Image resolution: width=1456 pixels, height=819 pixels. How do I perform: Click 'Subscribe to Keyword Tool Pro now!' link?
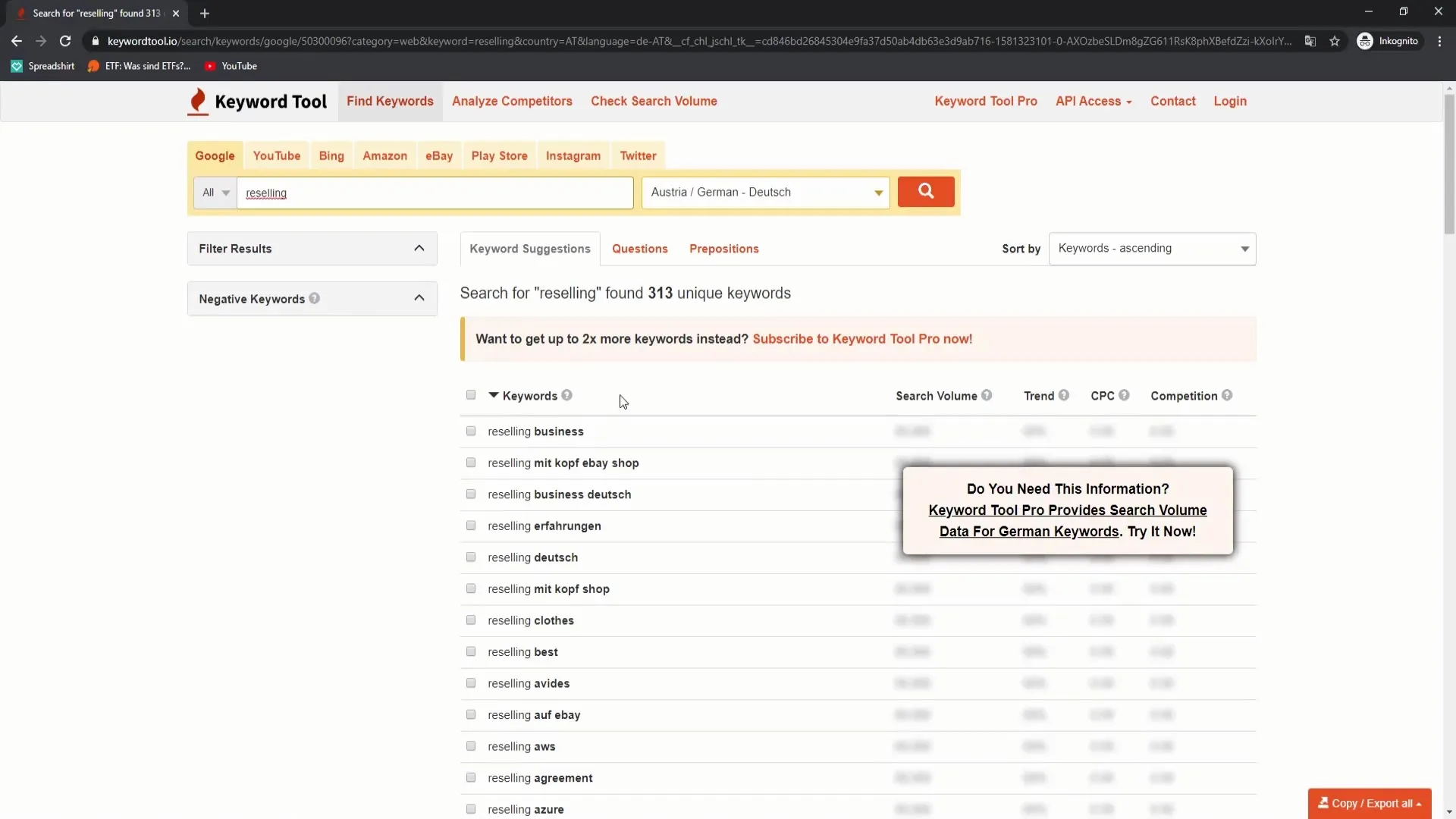click(862, 339)
